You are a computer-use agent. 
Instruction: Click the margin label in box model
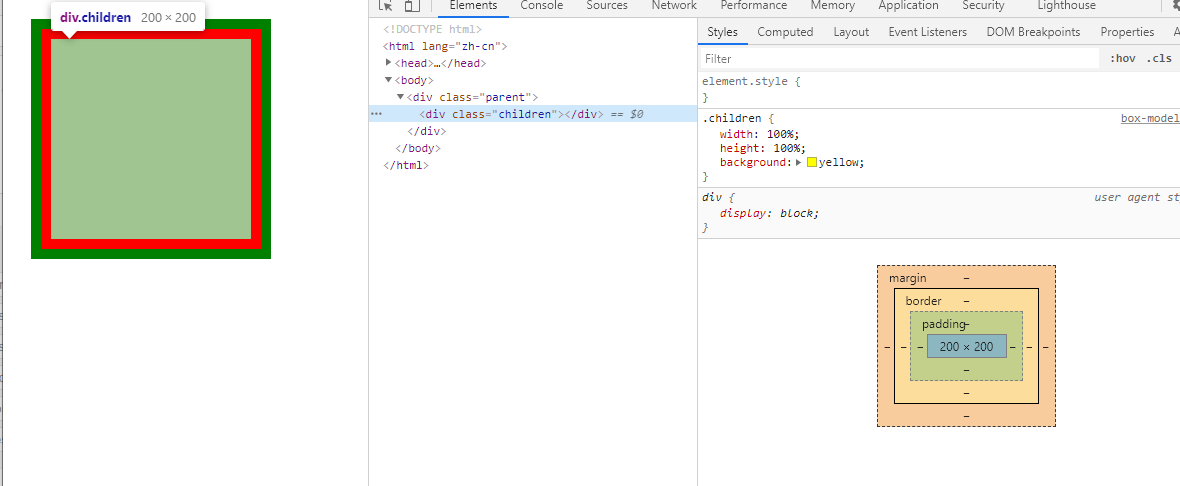[x=908, y=278]
